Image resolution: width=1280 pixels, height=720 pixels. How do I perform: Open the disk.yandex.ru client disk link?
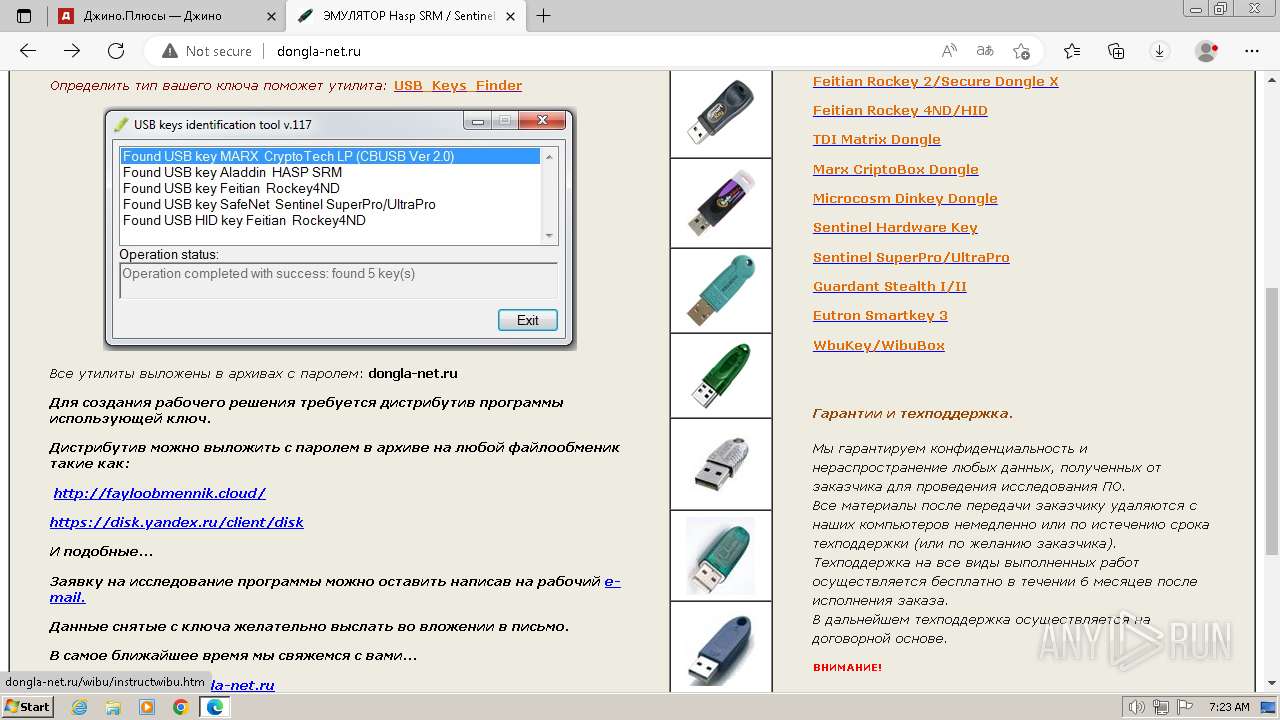176,522
